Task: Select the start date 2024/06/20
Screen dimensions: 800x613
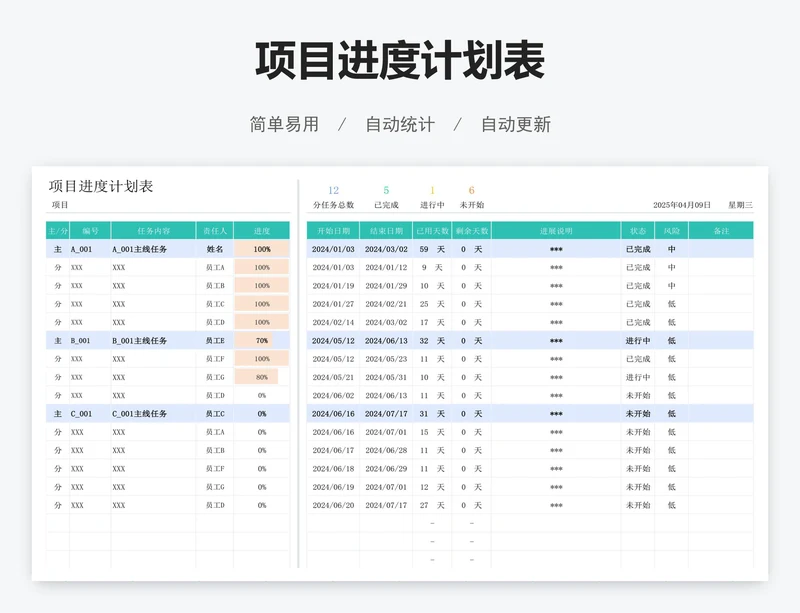Action: pos(333,505)
